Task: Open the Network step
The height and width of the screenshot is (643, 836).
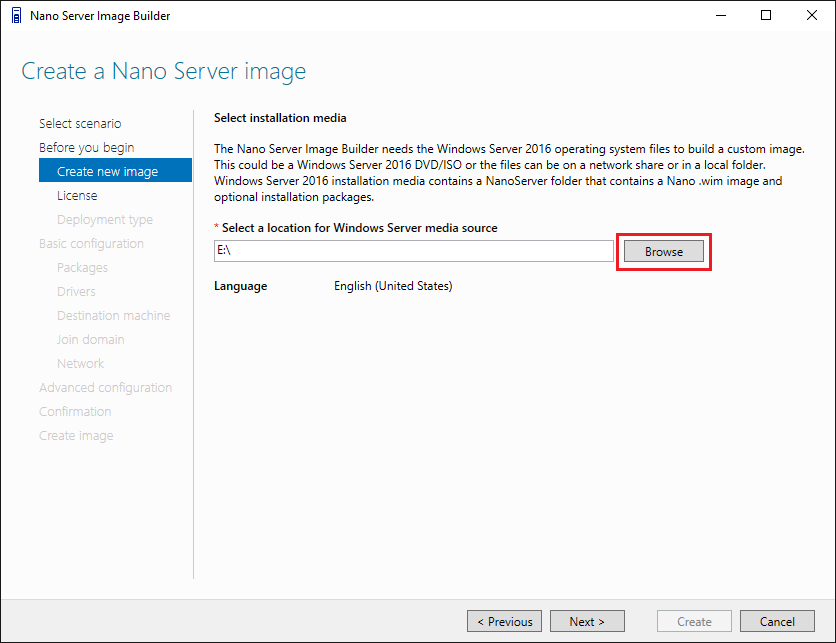Action: (x=80, y=364)
